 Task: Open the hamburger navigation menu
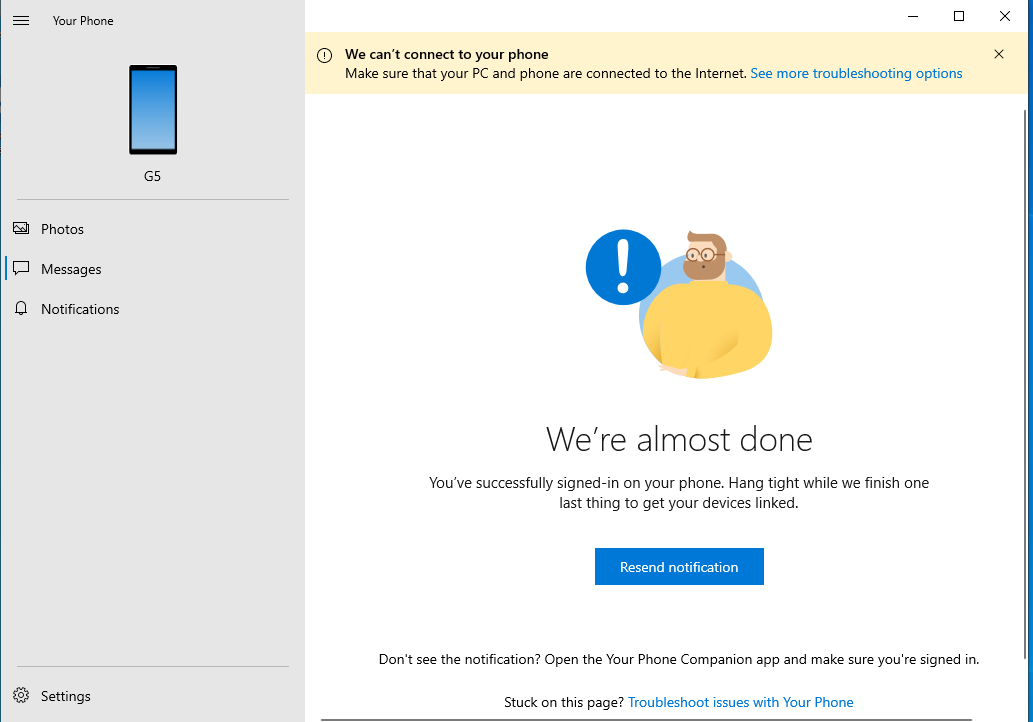[21, 21]
